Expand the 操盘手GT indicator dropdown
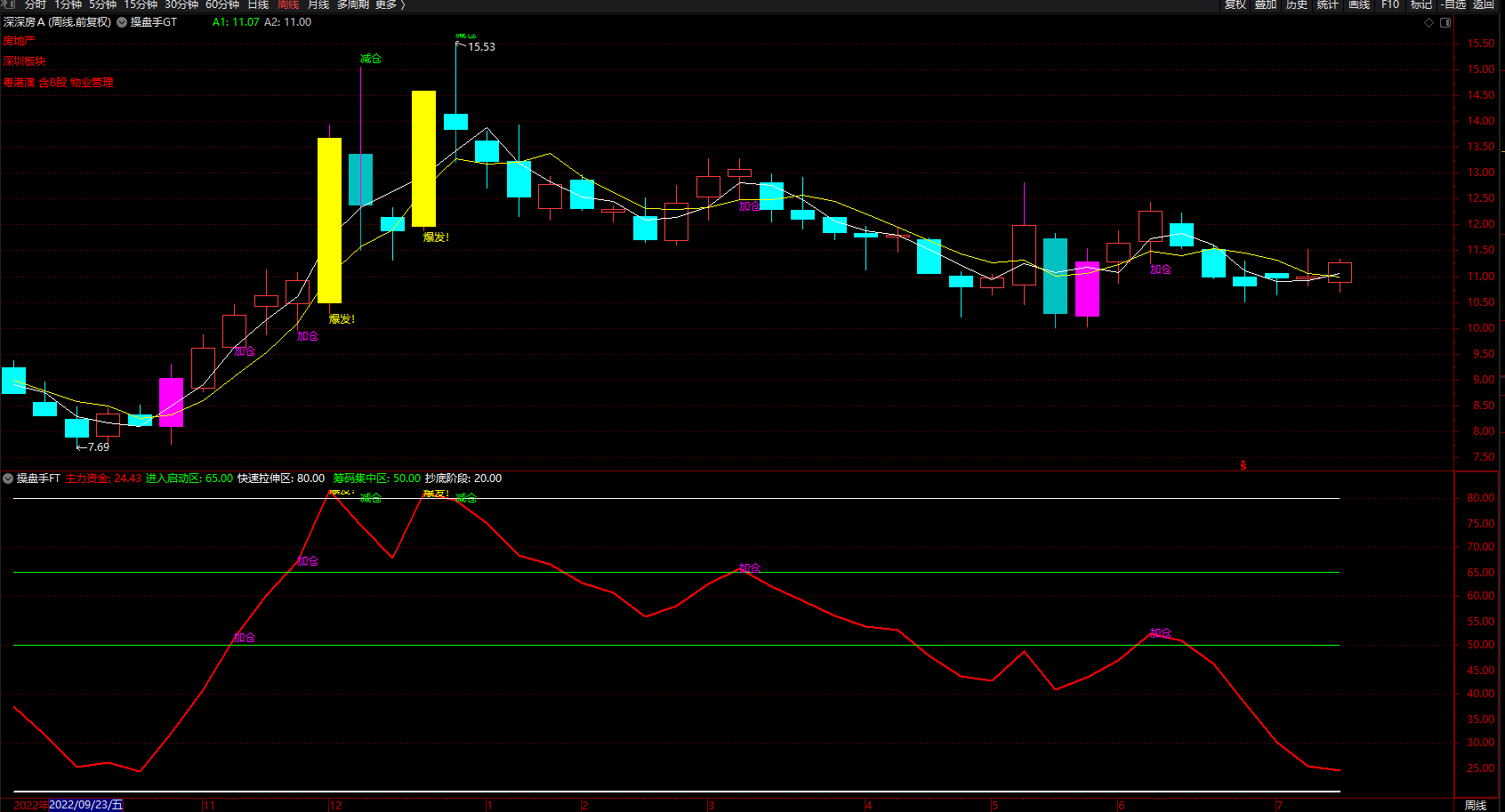The width and height of the screenshot is (1505, 812). coord(122,22)
